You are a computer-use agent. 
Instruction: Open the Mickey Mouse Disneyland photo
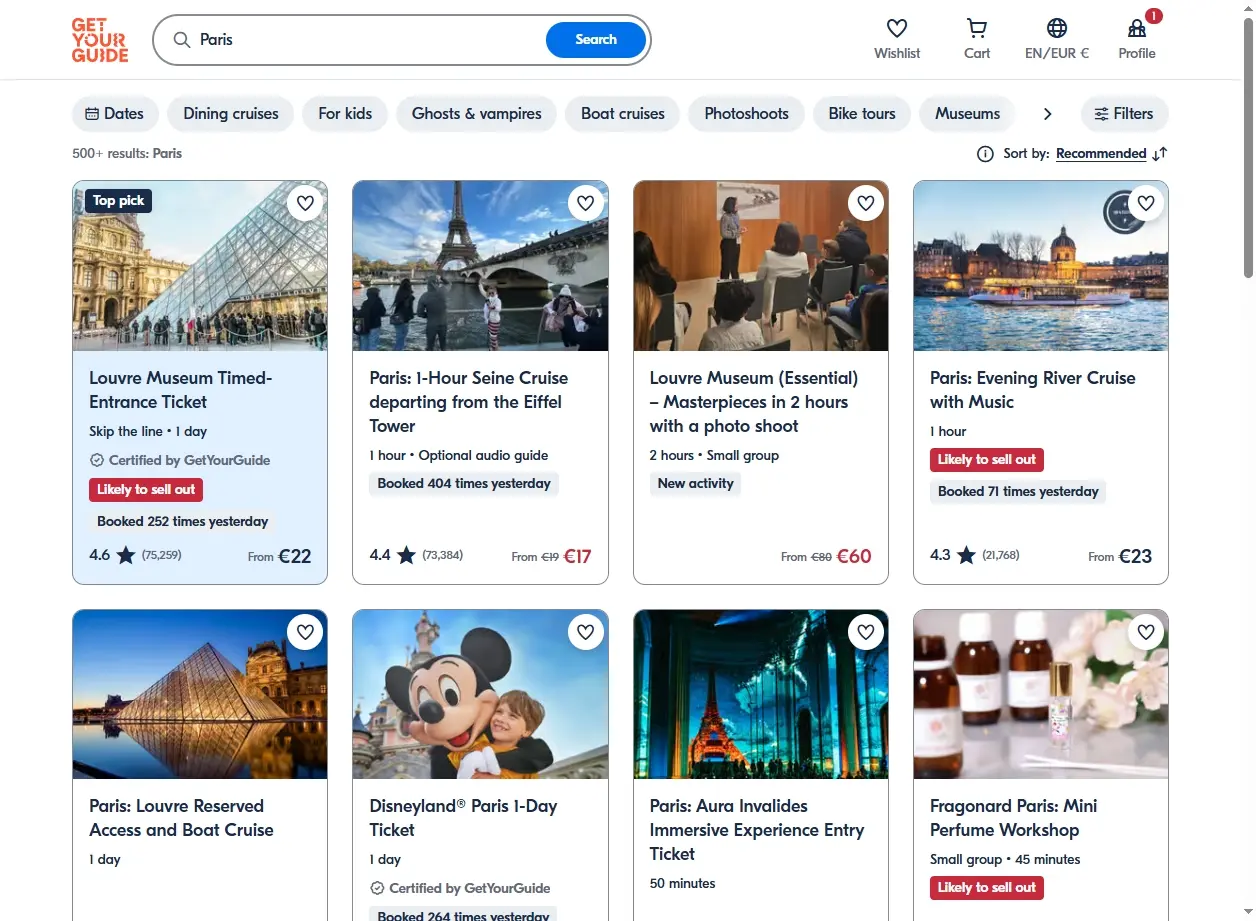(480, 694)
